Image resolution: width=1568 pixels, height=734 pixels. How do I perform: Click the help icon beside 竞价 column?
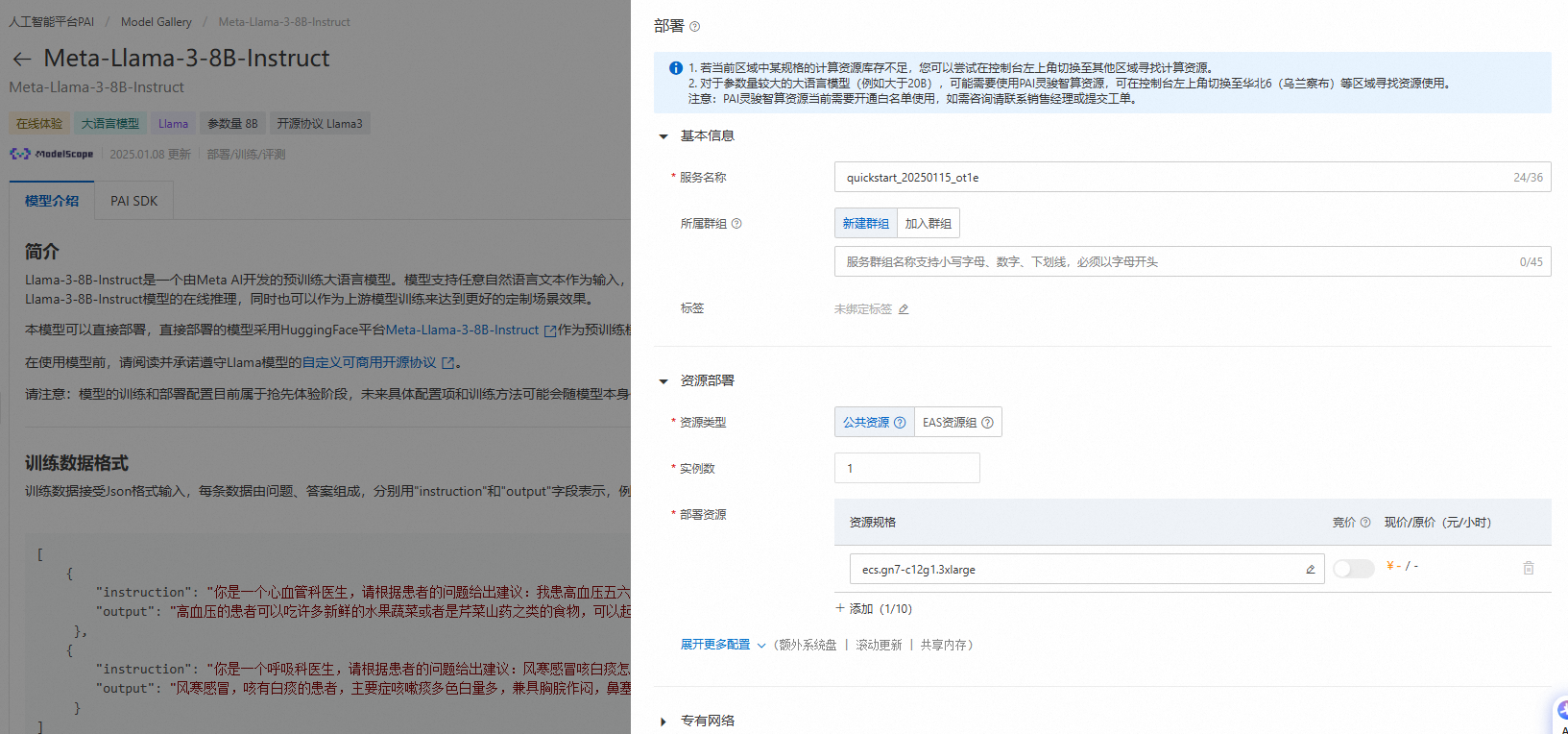1365,523
